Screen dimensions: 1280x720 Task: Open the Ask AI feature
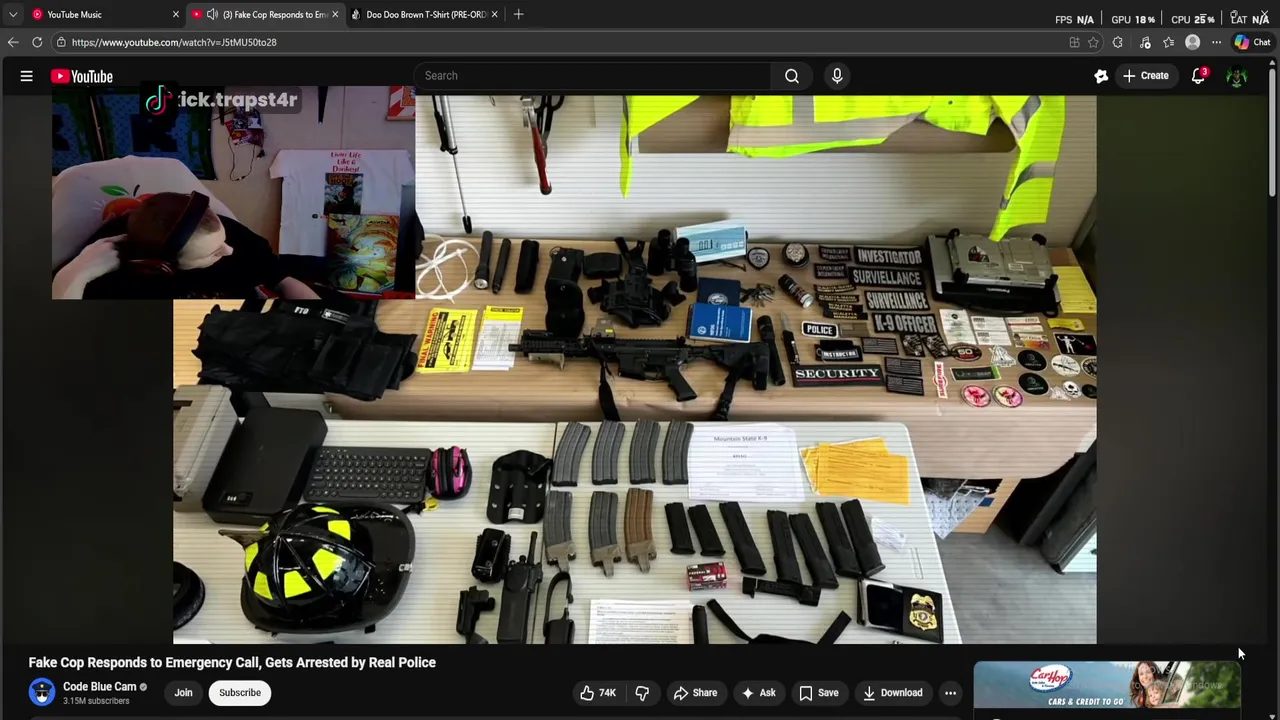758,692
